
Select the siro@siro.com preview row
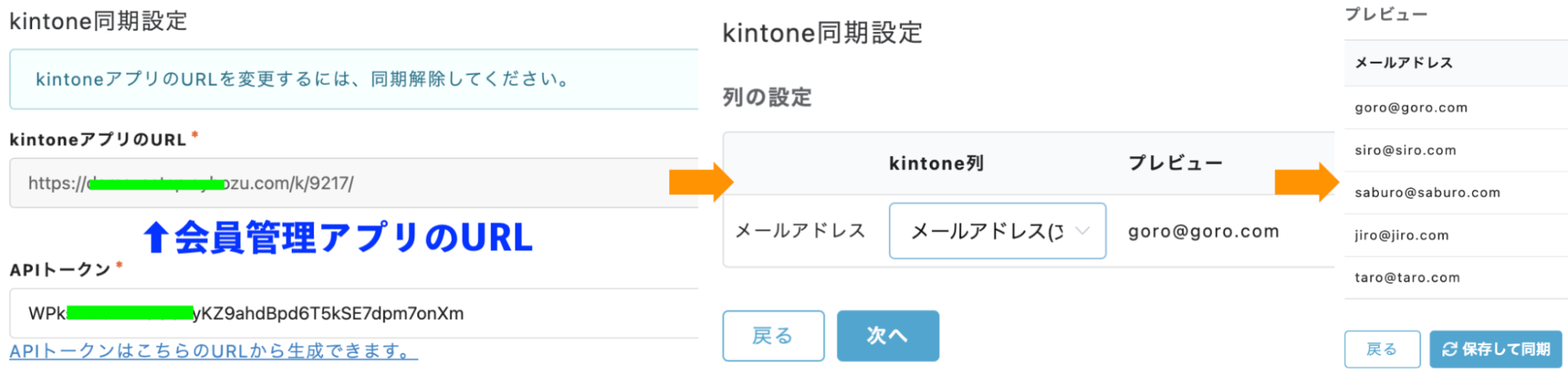click(1456, 151)
